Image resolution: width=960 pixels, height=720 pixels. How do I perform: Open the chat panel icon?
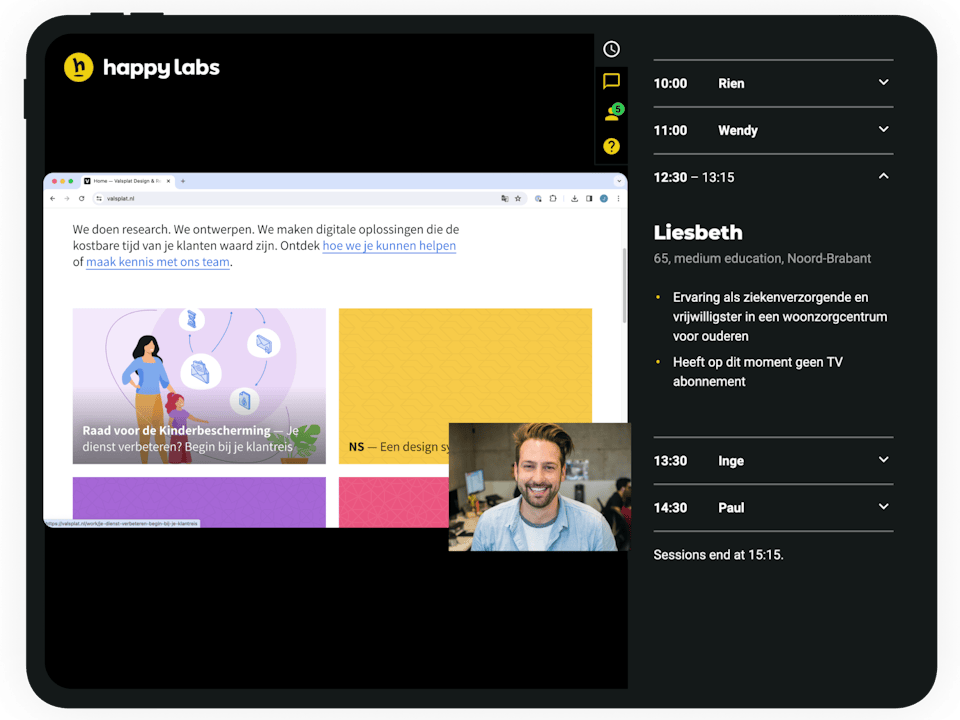pyautogui.click(x=611, y=81)
